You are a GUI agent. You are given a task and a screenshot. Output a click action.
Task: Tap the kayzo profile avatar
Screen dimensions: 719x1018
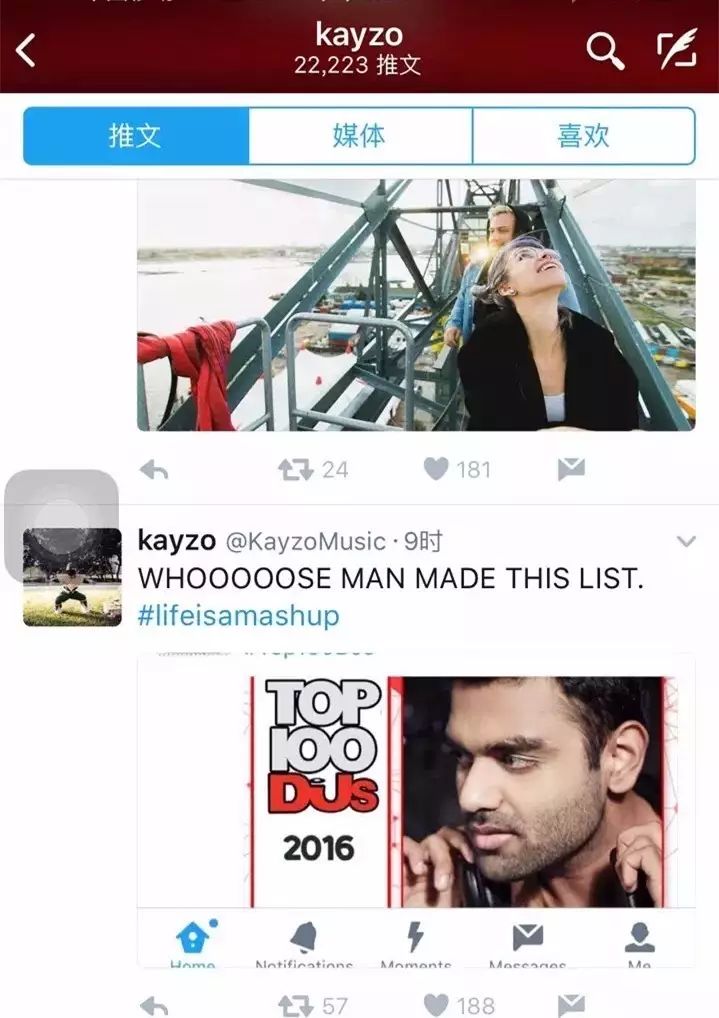pos(72,577)
